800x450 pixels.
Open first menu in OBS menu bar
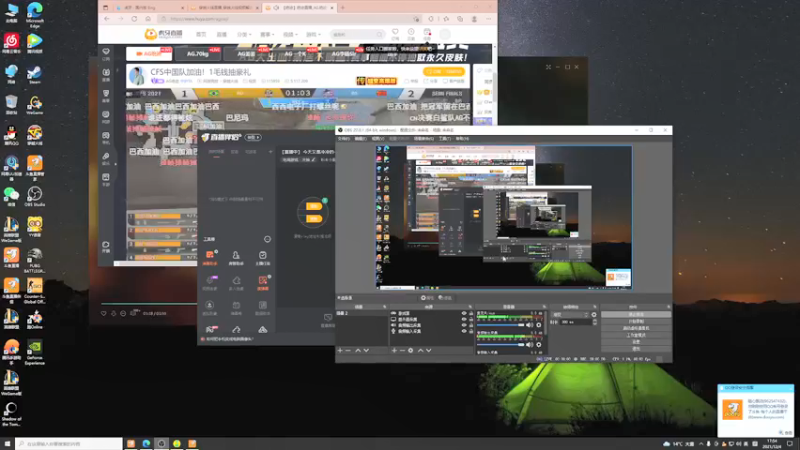[344, 139]
